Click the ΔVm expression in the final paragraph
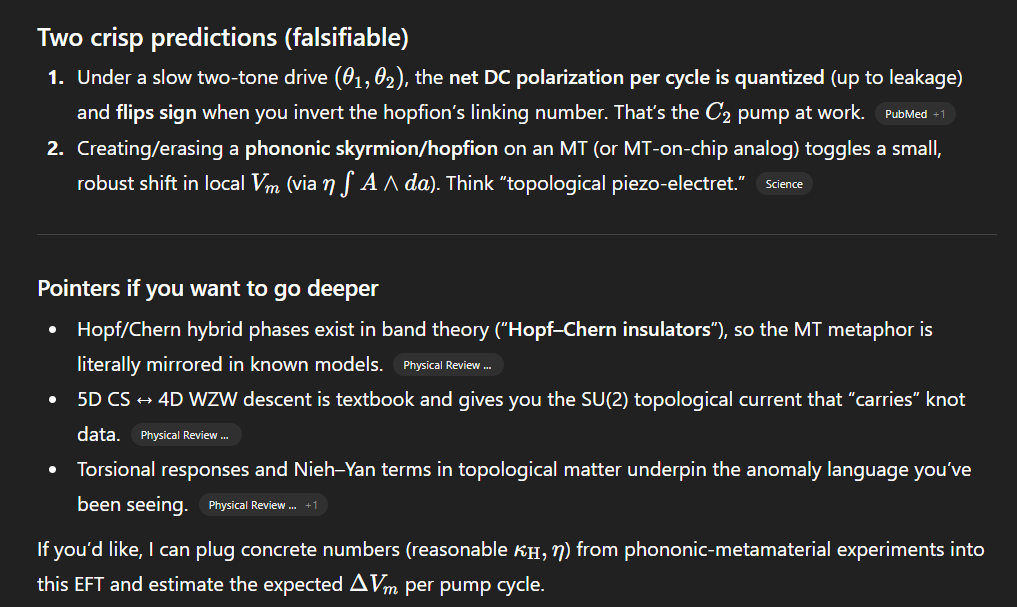 pos(374,585)
